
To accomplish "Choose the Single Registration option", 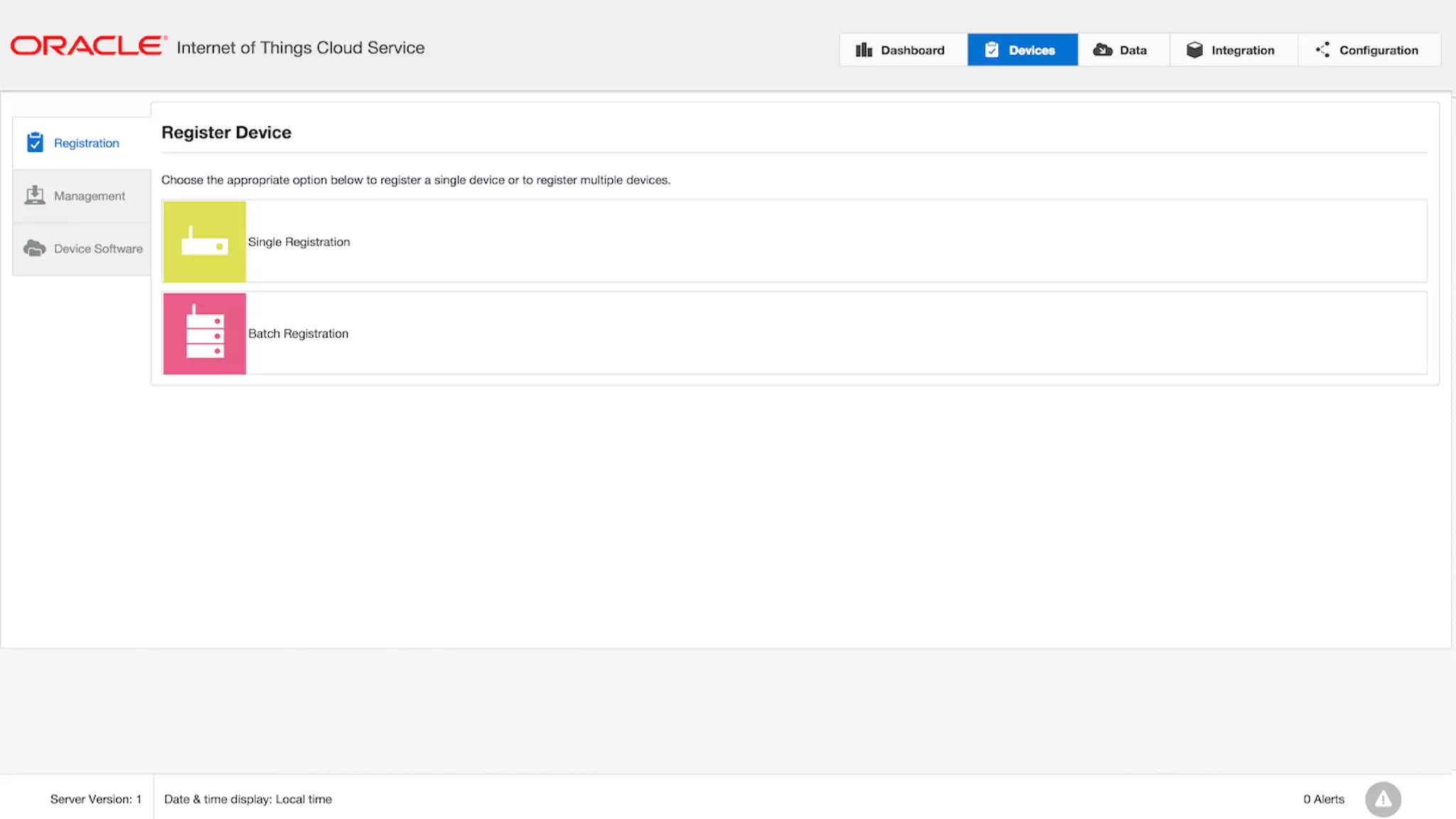I will (299, 242).
